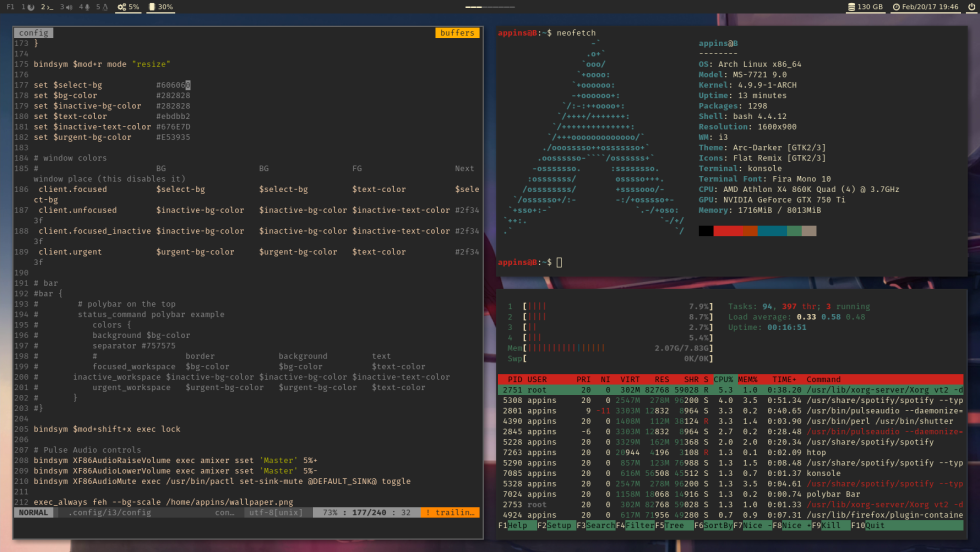This screenshot has width=980, height=552.
Task: Click F3 Search in htop footer
Action: (596, 526)
